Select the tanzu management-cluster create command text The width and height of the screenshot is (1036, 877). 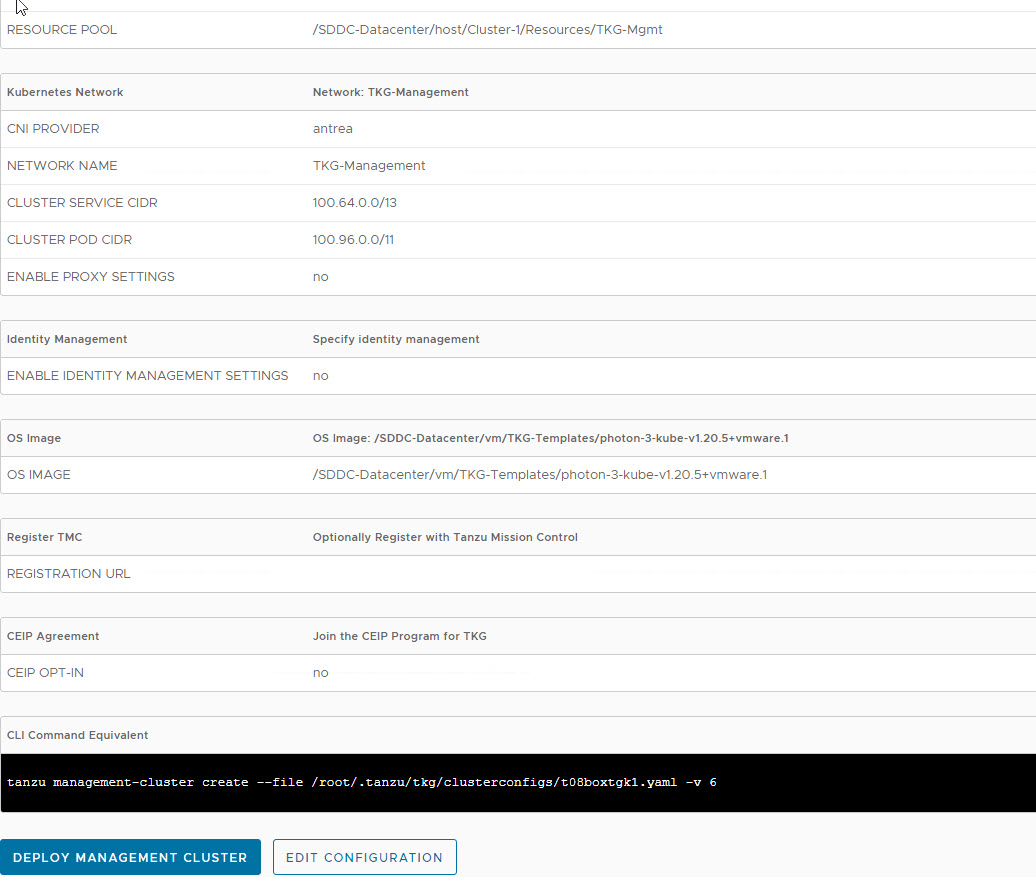pos(361,782)
